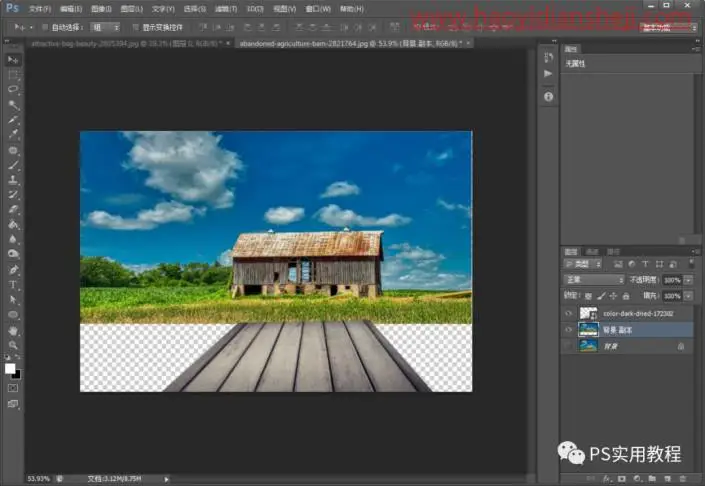The height and width of the screenshot is (486, 705).
Task: Select the Healing Brush tool
Action: (x=13, y=150)
